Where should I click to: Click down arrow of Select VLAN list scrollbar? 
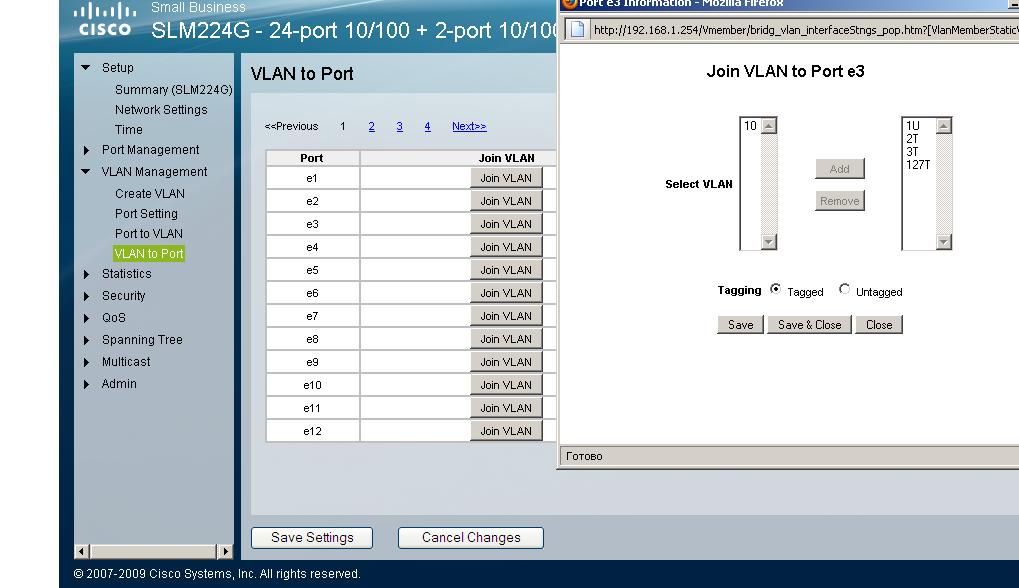pos(769,242)
